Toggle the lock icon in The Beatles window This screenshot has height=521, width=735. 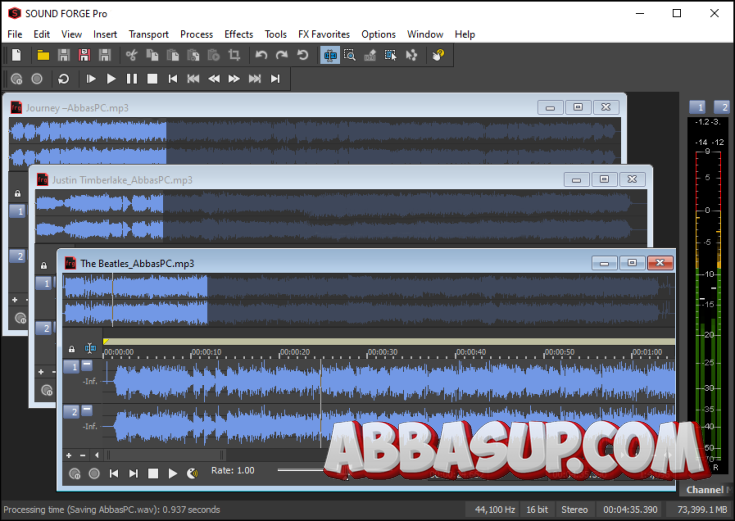point(71,349)
